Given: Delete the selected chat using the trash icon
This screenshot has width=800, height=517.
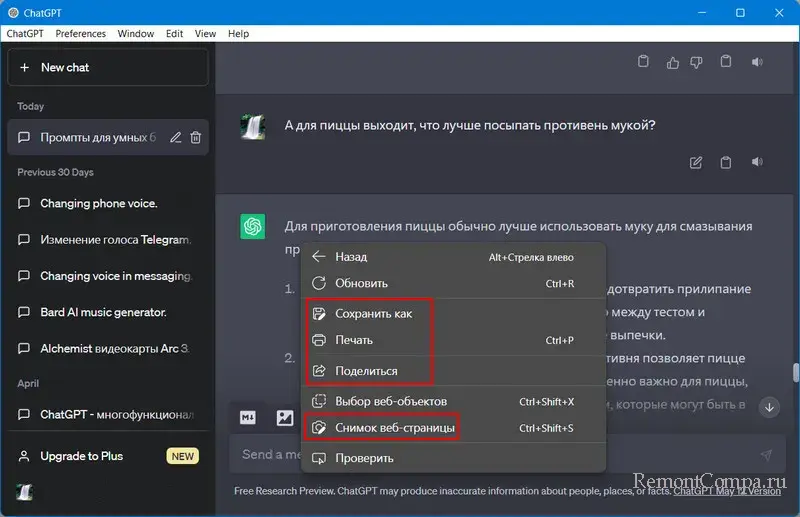Looking at the screenshot, I should [x=196, y=138].
